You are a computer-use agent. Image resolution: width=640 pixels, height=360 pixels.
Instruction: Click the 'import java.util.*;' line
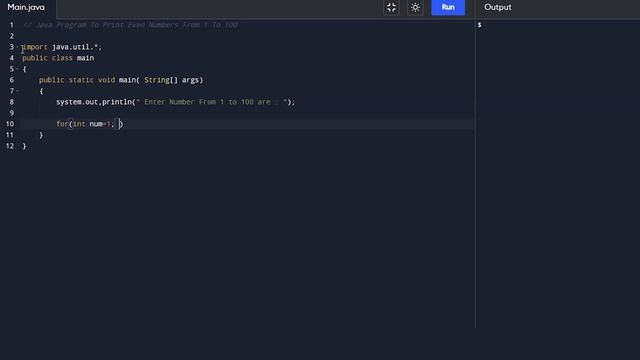[62, 47]
